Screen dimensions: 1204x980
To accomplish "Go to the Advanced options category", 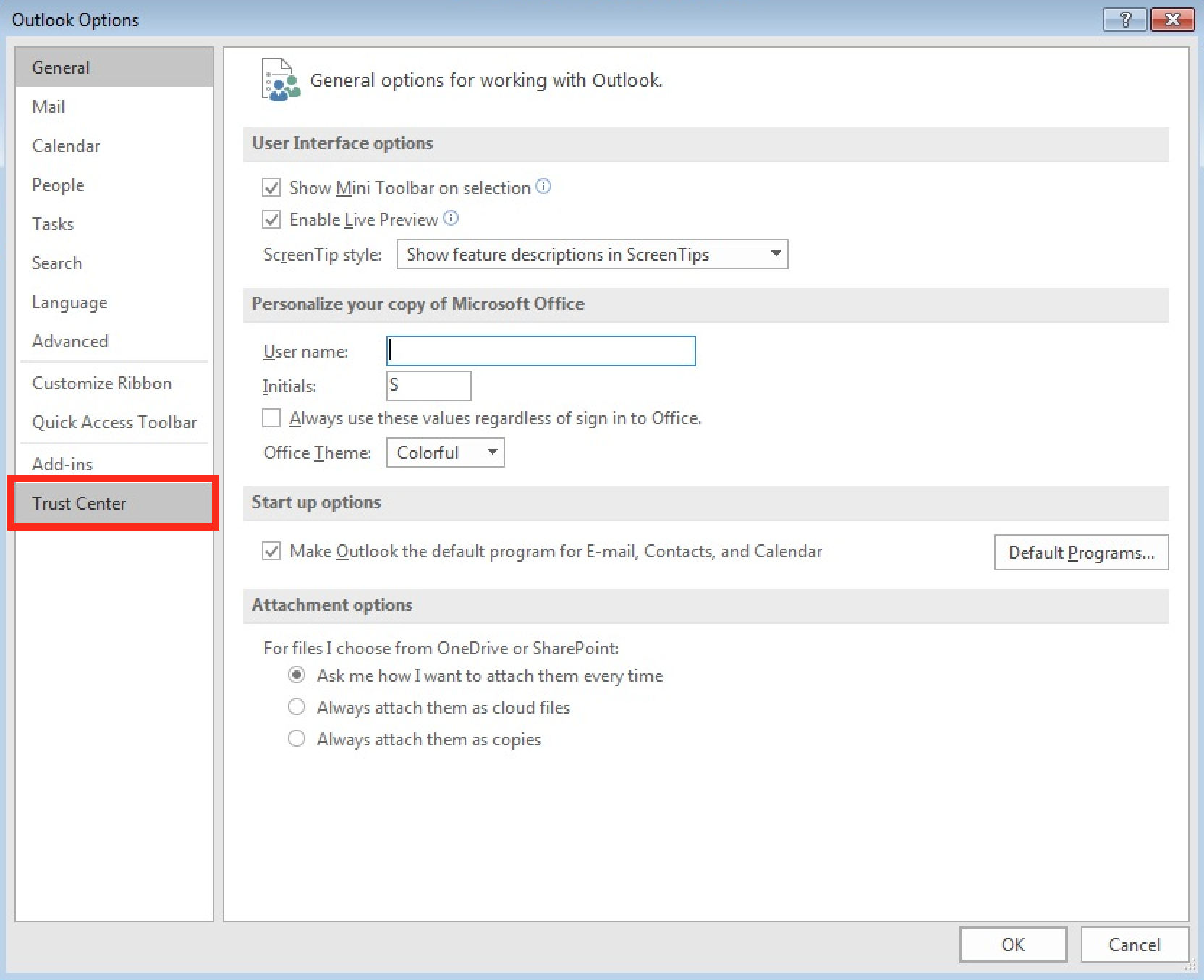I will click(70, 342).
